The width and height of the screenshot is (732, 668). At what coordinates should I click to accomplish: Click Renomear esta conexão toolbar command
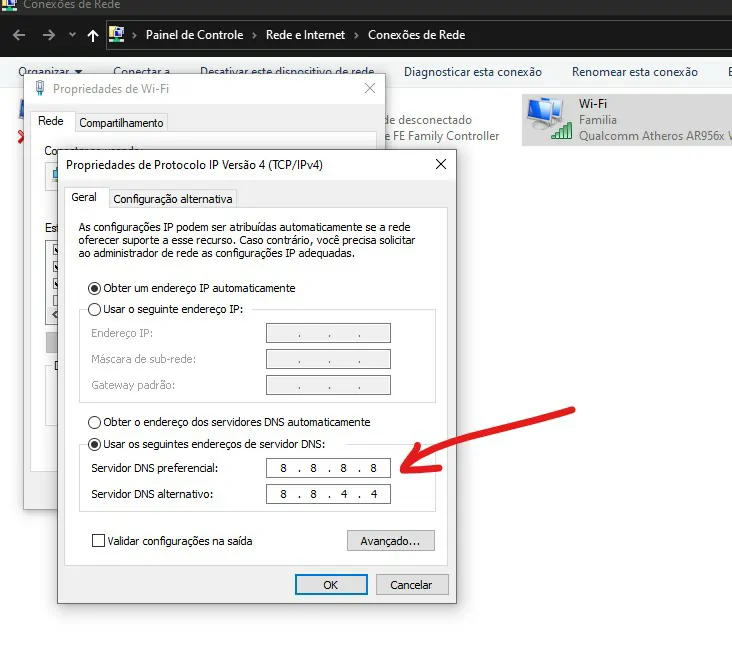[634, 72]
